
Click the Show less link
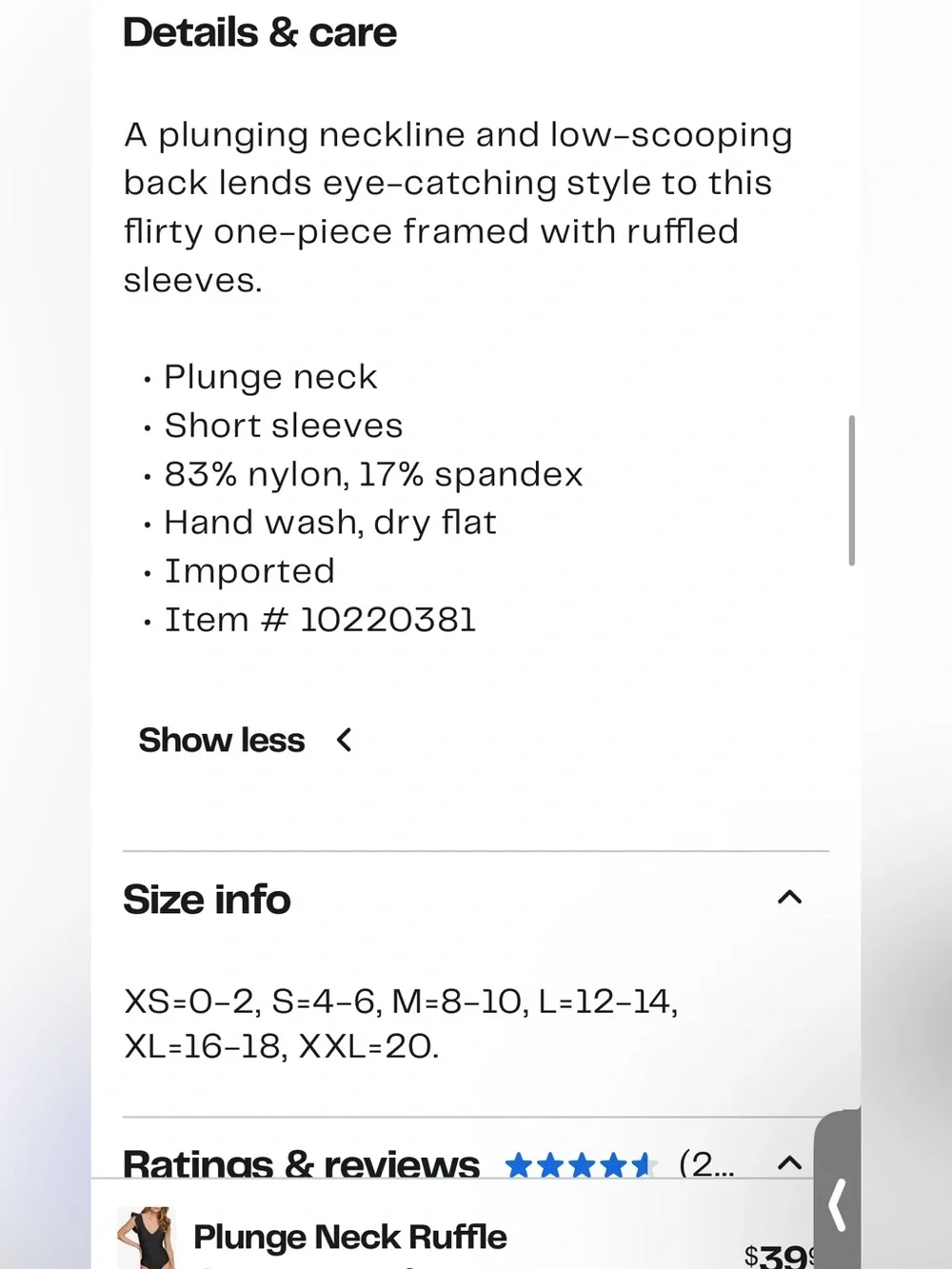[x=221, y=740]
